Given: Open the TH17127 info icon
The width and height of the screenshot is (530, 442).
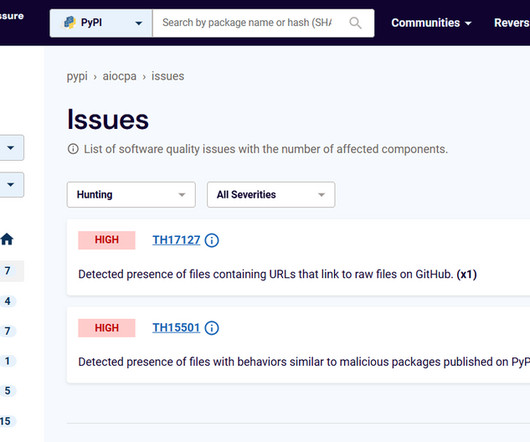Looking at the screenshot, I should point(212,241).
